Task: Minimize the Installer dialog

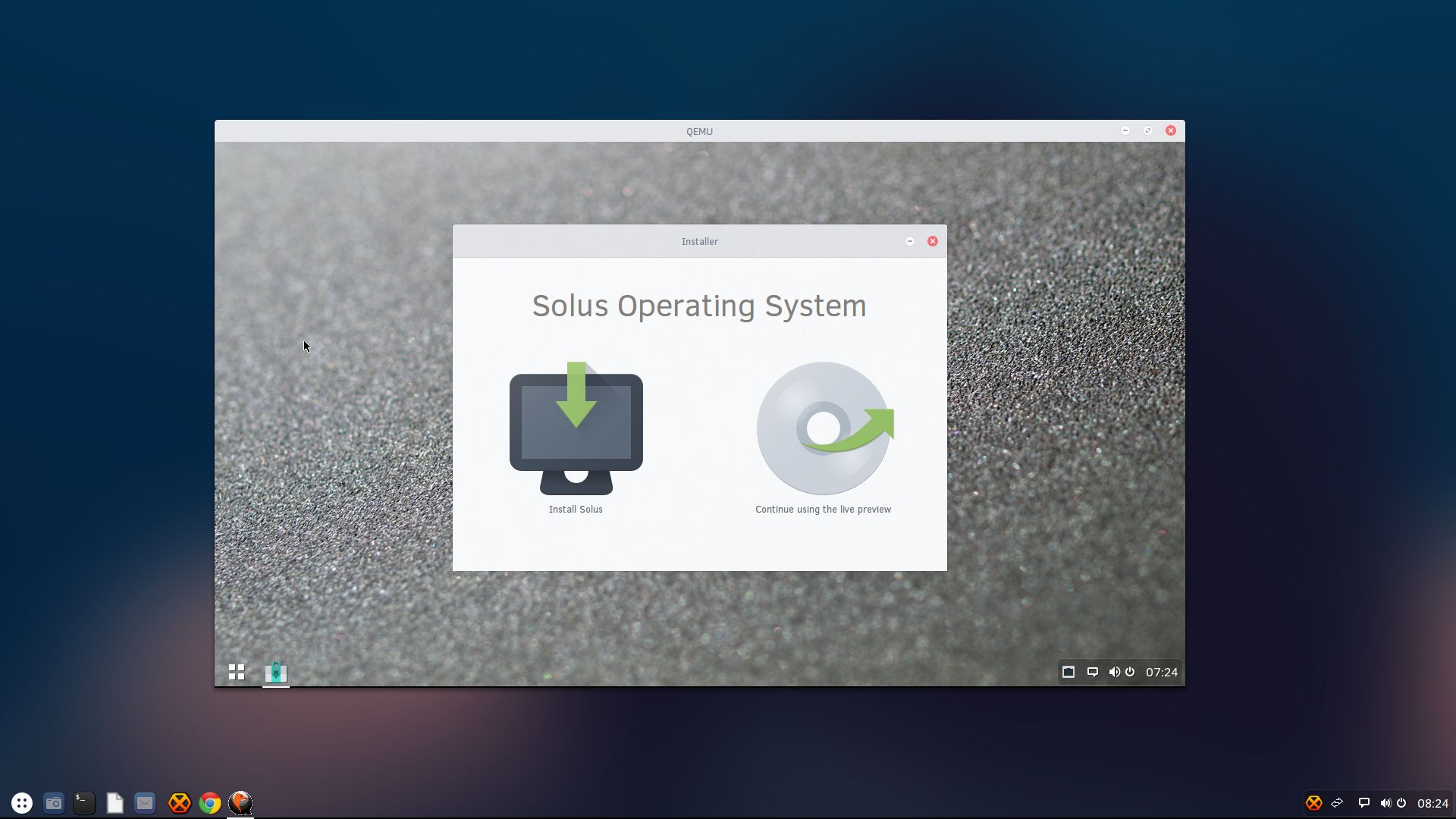Action: pyautogui.click(x=910, y=241)
